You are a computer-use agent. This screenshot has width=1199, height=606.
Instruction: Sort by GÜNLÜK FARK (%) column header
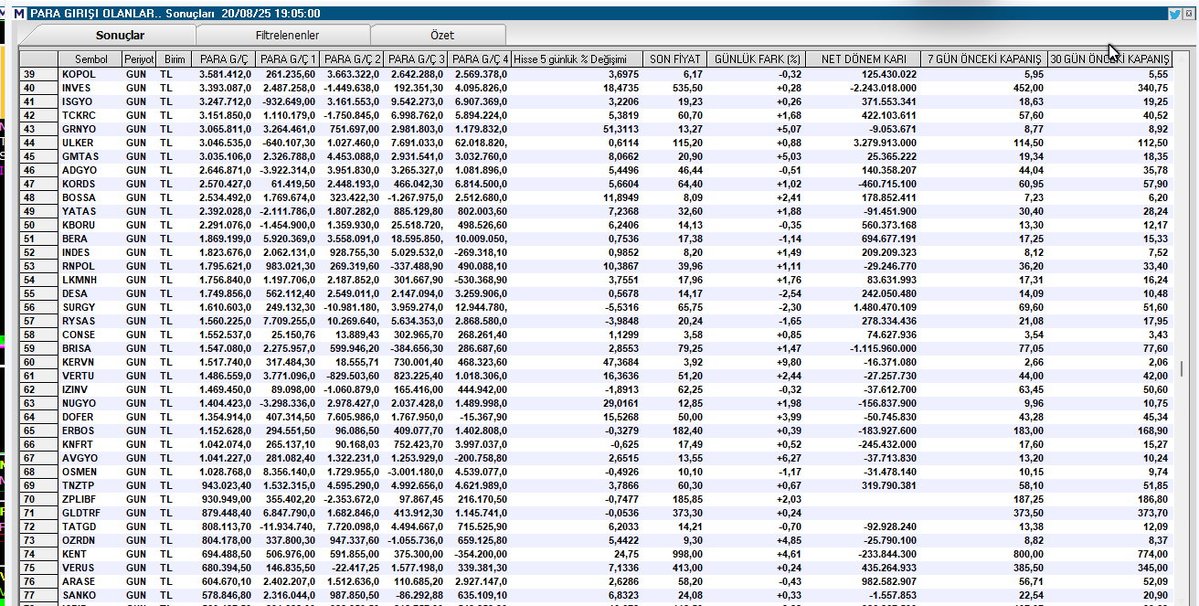756,59
